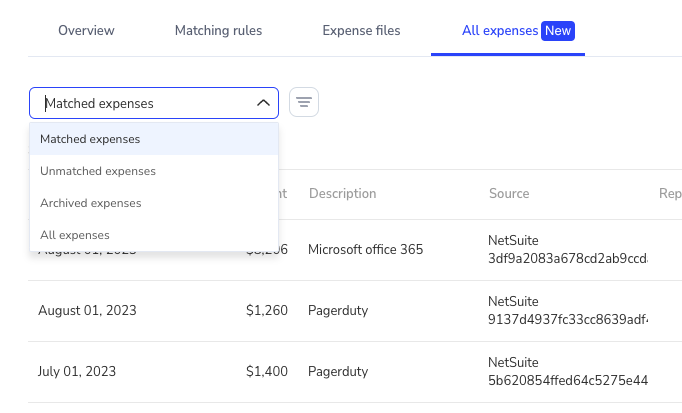682x413 pixels.
Task: Open the Matching rules tab
Action: tap(218, 30)
